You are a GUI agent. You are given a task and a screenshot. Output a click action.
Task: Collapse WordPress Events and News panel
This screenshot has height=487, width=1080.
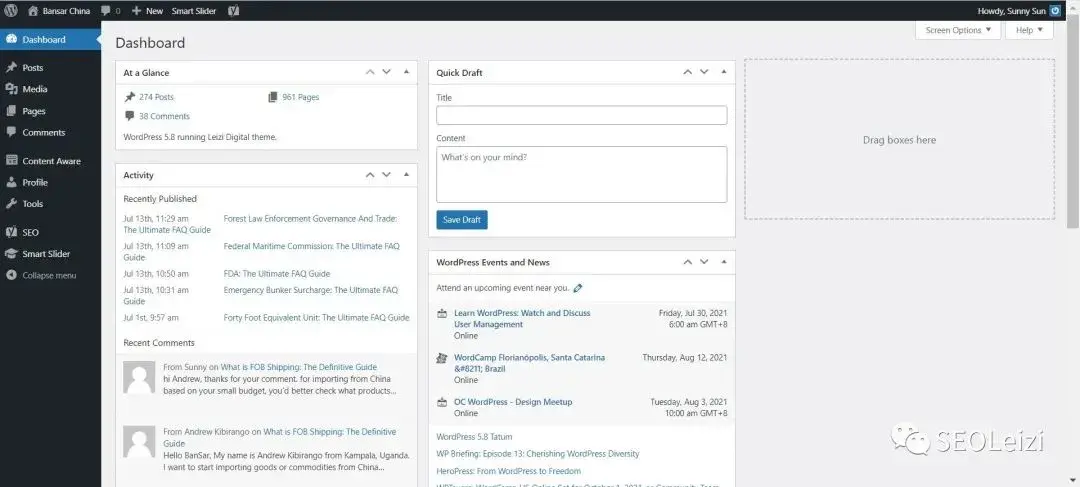723,262
